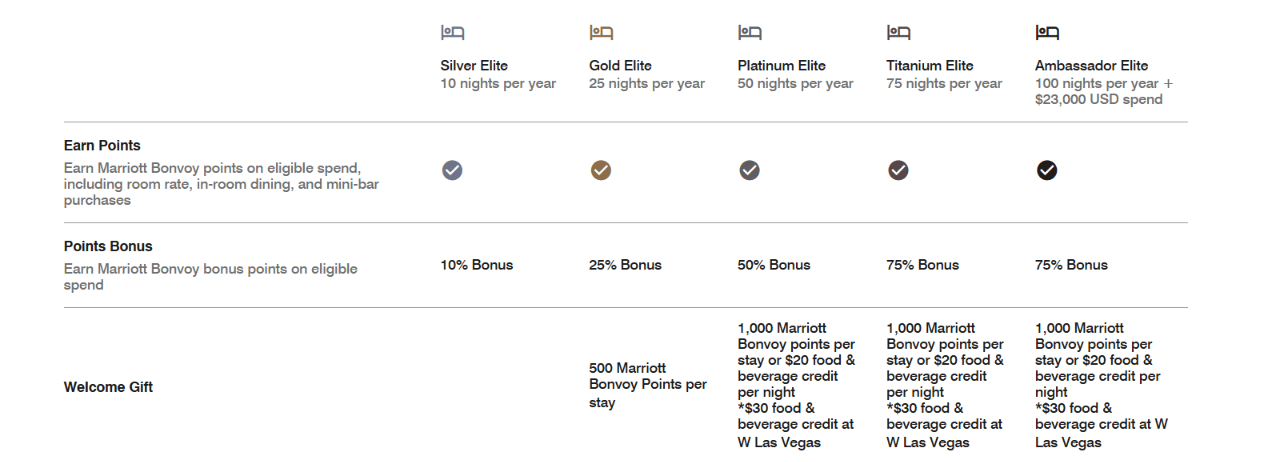Click the Platinum Elite bed icon
This screenshot has width=1274, height=462.
click(749, 33)
